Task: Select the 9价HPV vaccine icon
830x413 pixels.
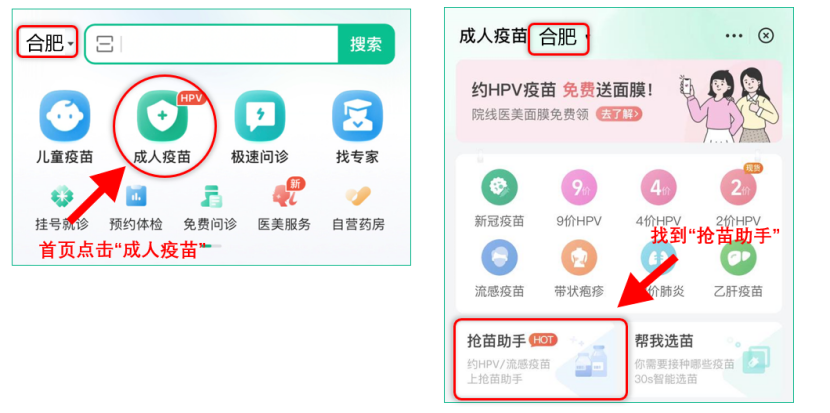Action: coord(579,187)
